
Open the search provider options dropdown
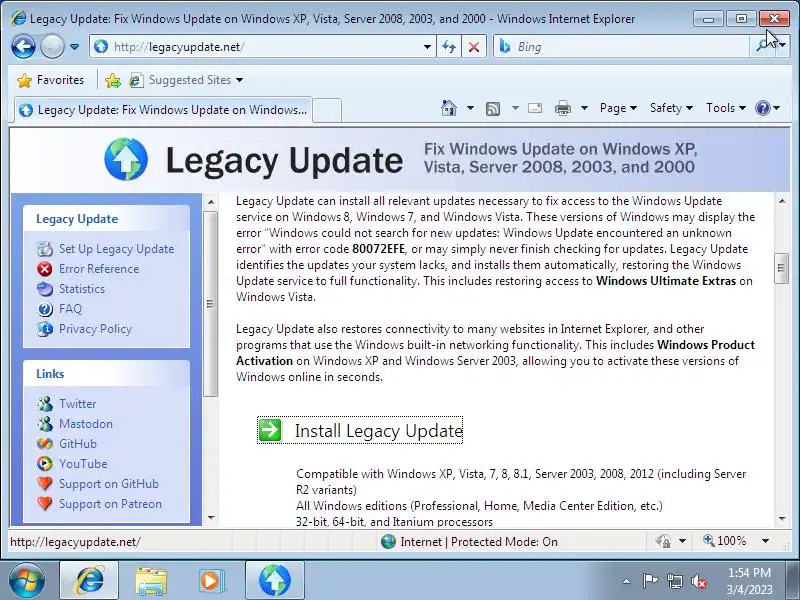pyautogui.click(x=783, y=47)
